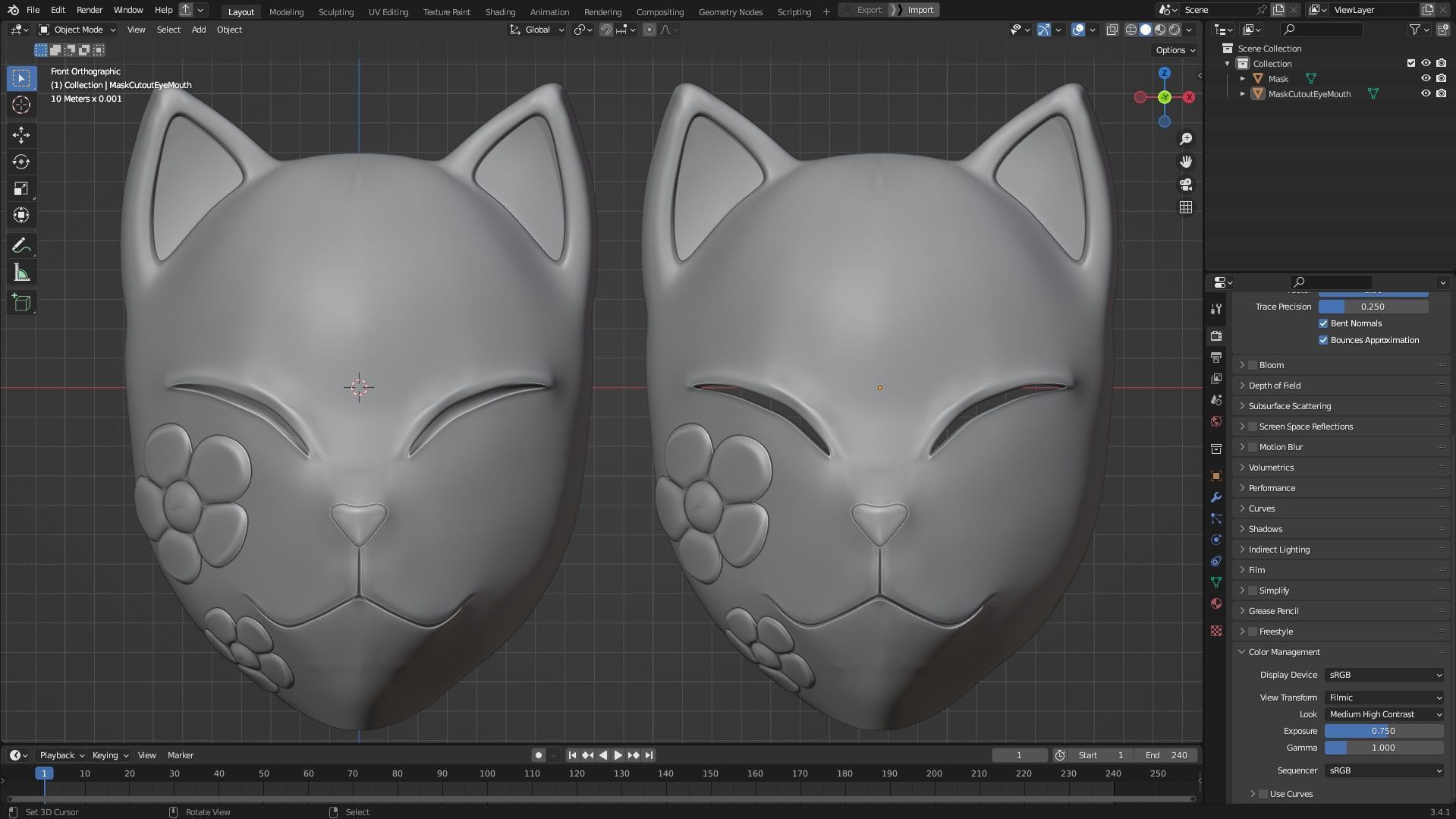
Task: Adjust the Gamma slider
Action: coord(1384,748)
